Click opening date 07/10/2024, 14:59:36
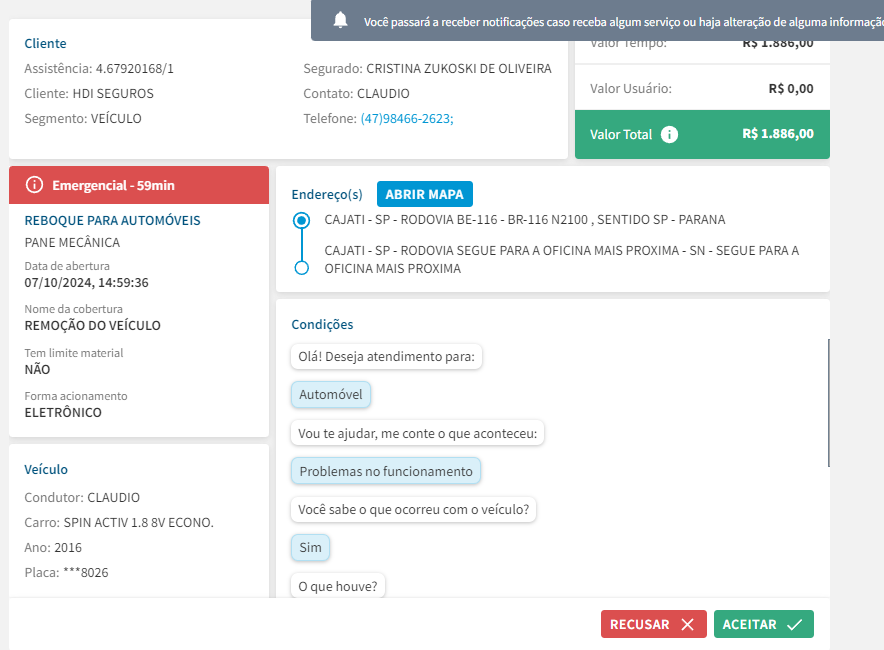This screenshot has width=884, height=650. click(x=86, y=282)
